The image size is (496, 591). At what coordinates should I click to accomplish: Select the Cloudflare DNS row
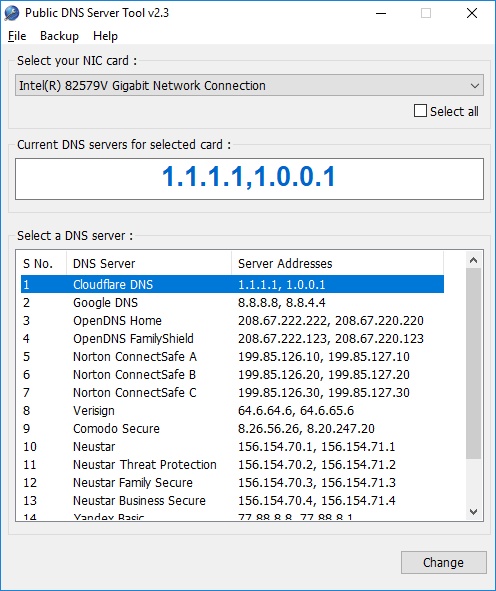[232, 284]
